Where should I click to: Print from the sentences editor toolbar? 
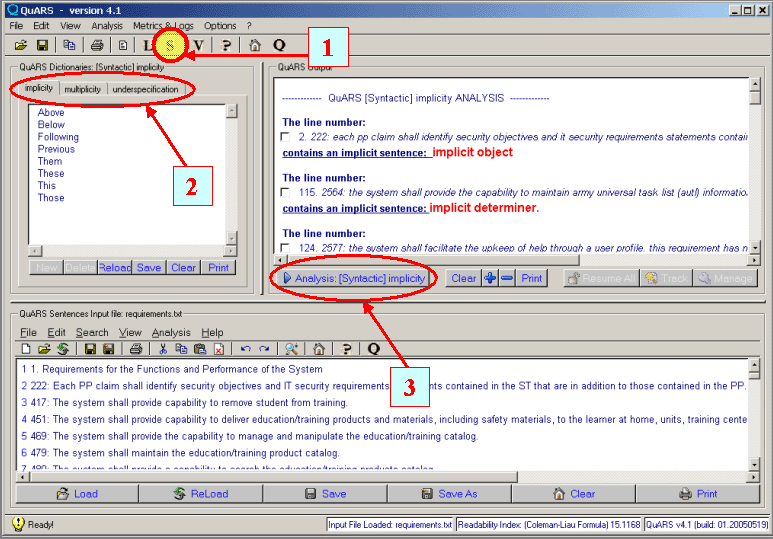tap(136, 349)
